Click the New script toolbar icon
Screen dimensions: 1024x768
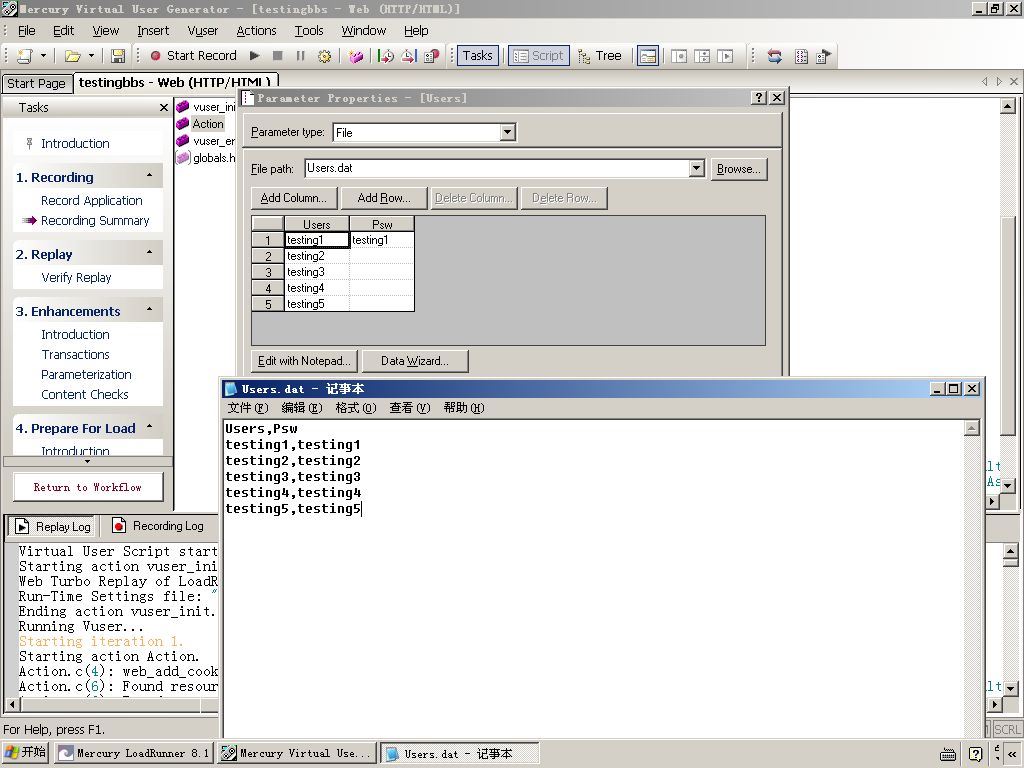pyautogui.click(x=24, y=56)
